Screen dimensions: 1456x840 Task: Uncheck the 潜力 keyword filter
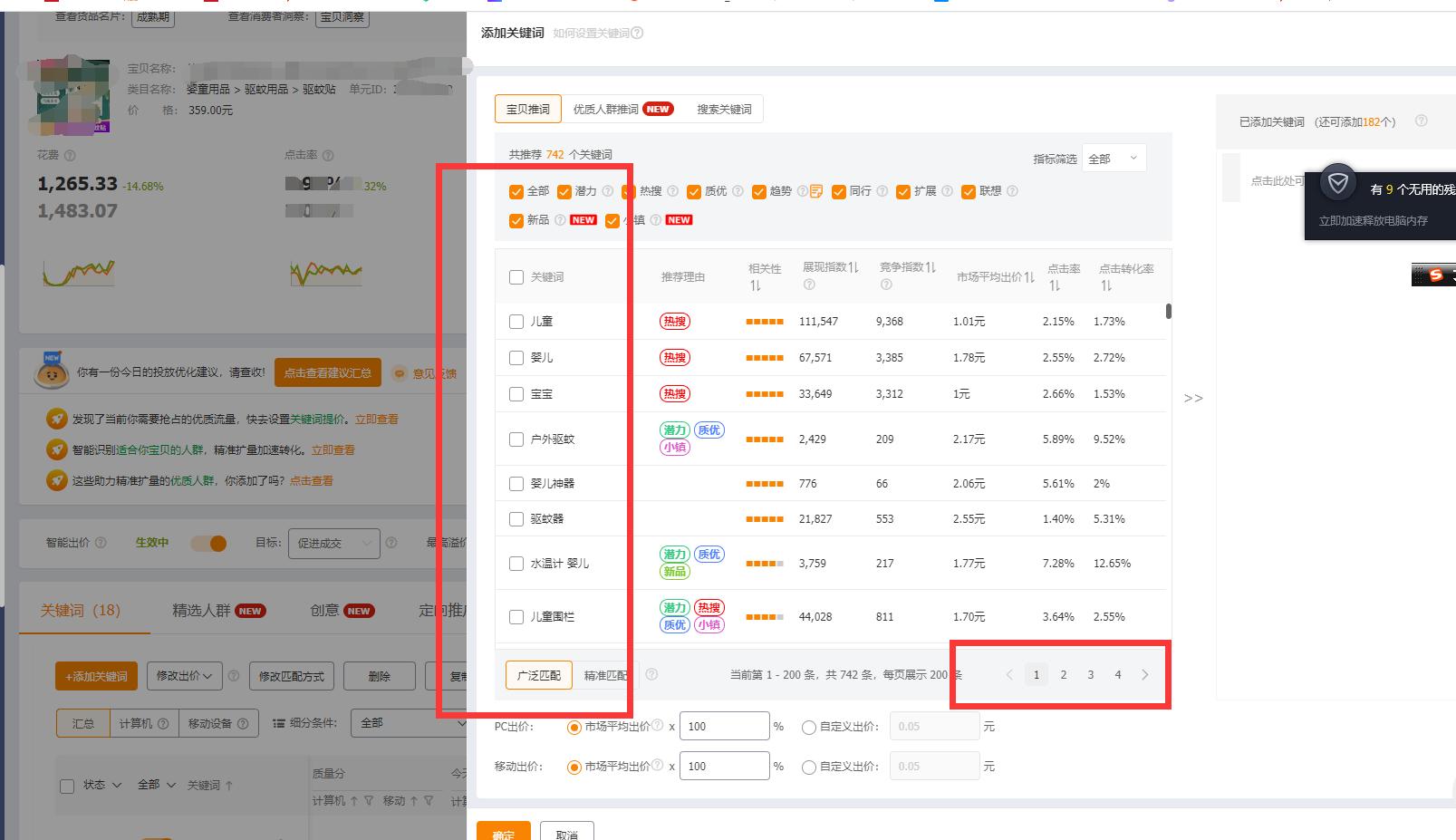pos(563,191)
